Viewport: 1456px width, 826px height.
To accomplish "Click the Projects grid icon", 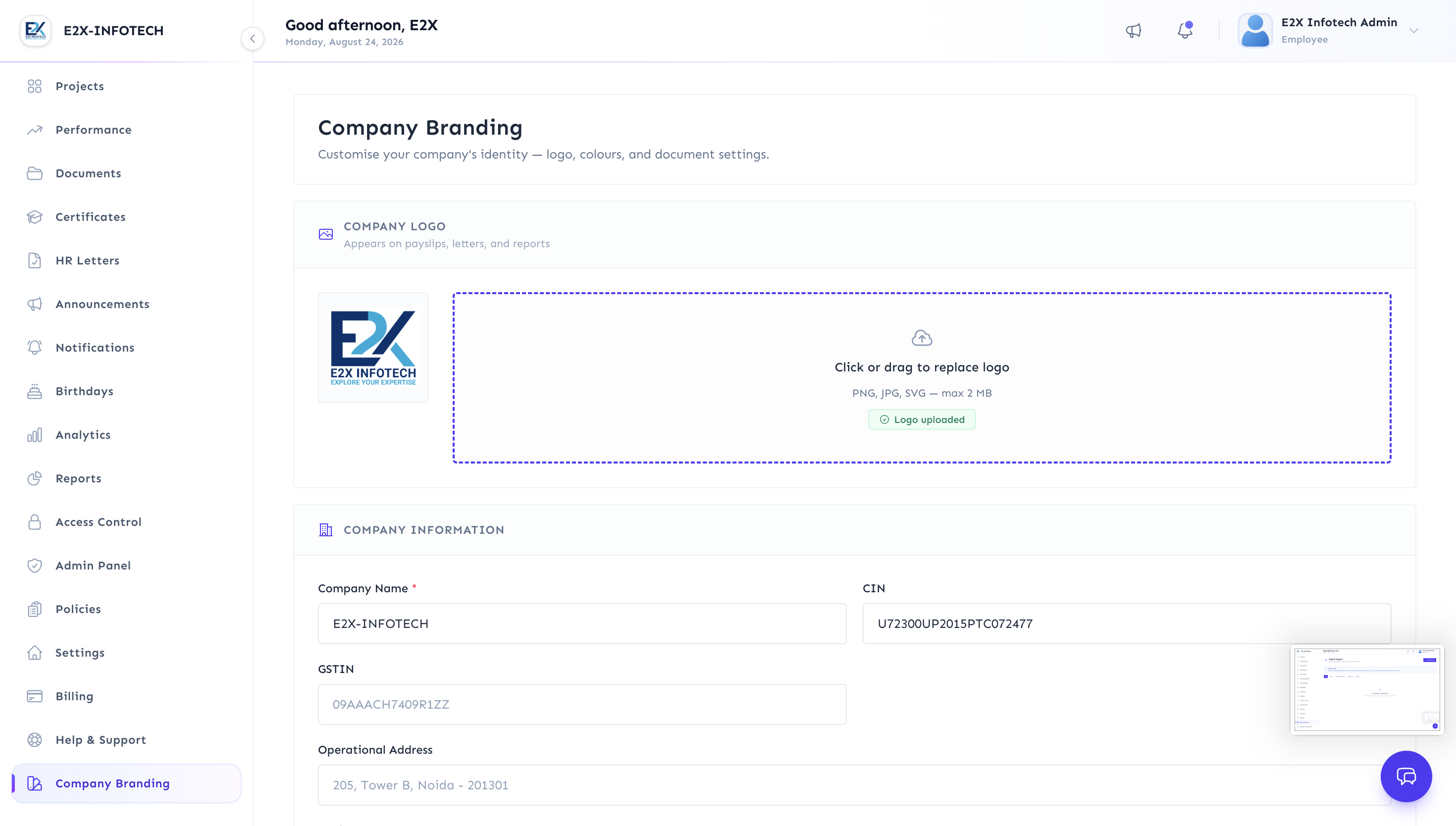I will coord(35,86).
